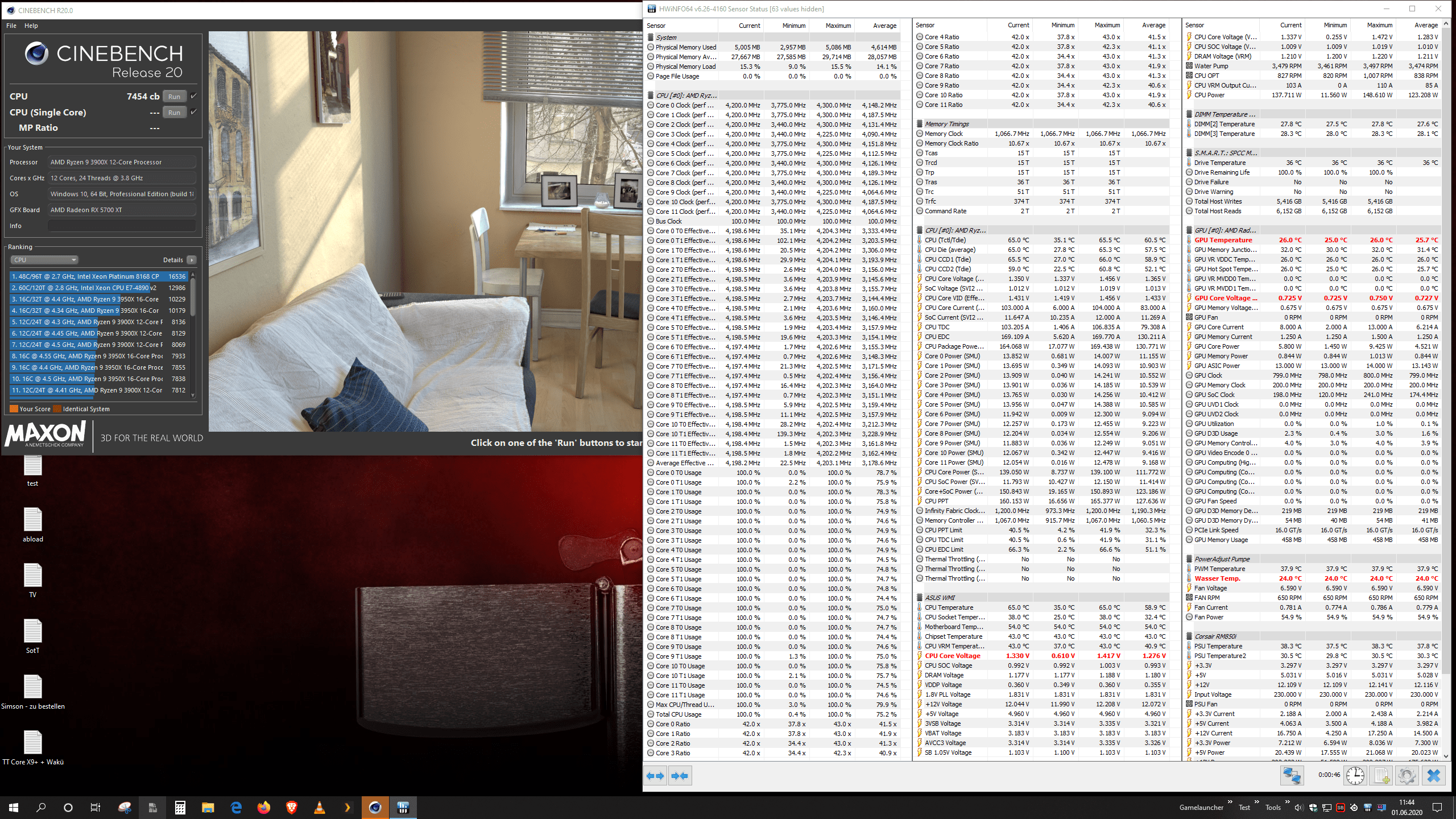The width and height of the screenshot is (1456, 819).
Task: Open volume control in system tray
Action: (1299, 808)
